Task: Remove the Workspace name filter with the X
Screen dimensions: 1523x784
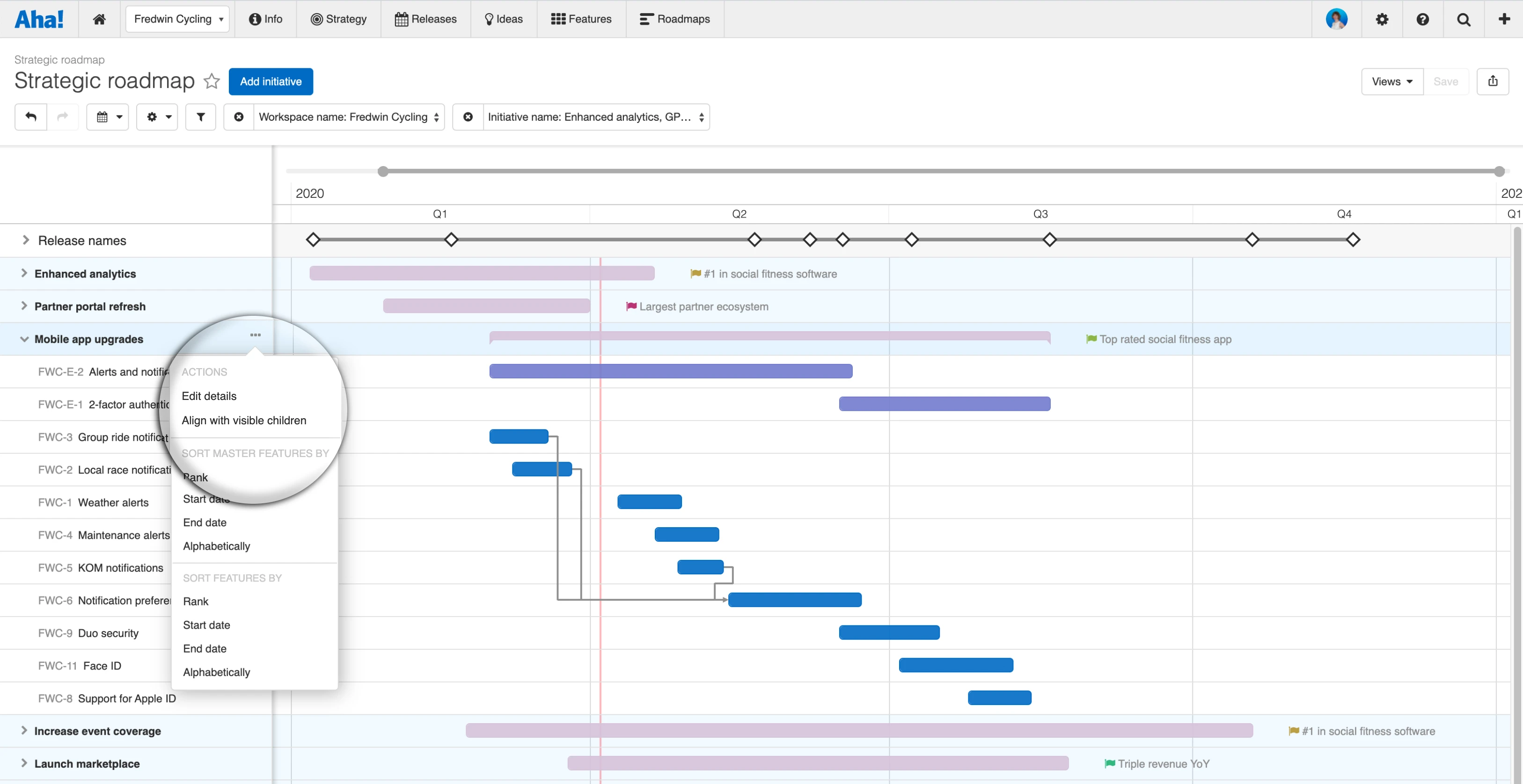Action: pos(239,117)
